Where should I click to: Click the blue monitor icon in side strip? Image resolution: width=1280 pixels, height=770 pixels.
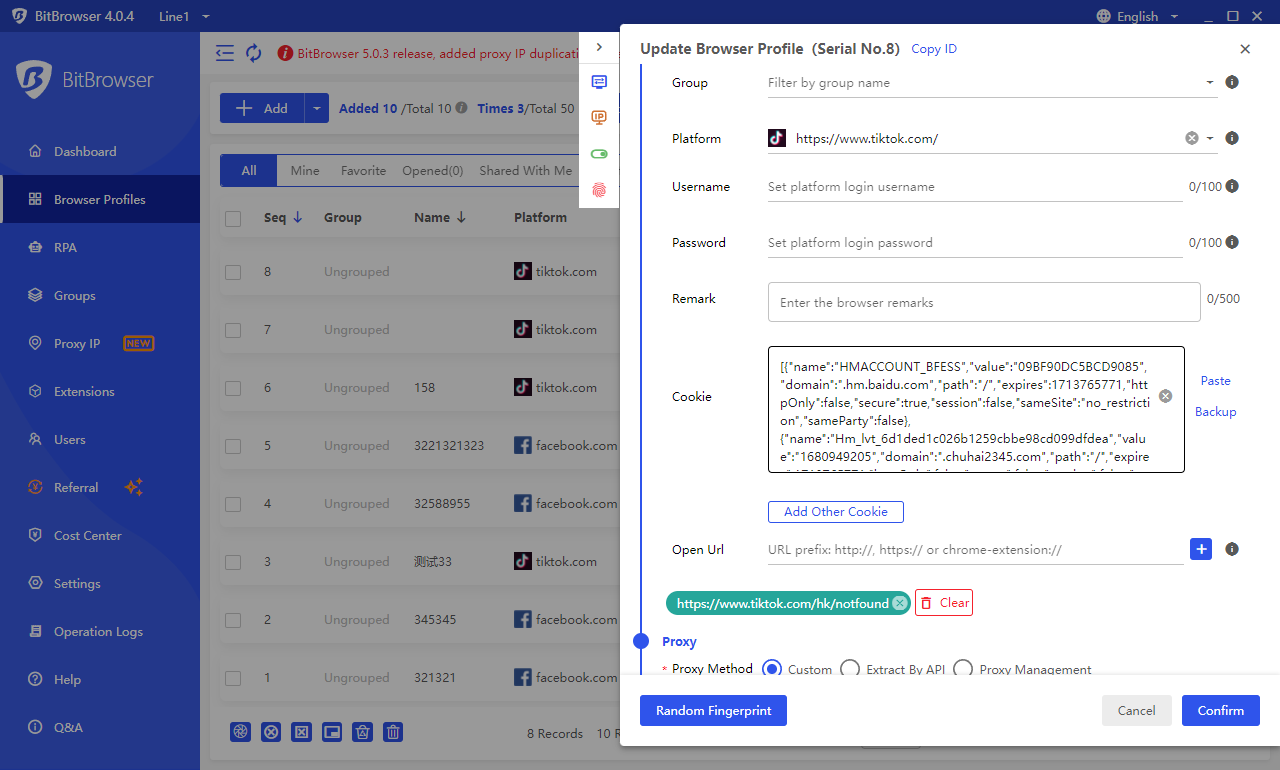(599, 82)
